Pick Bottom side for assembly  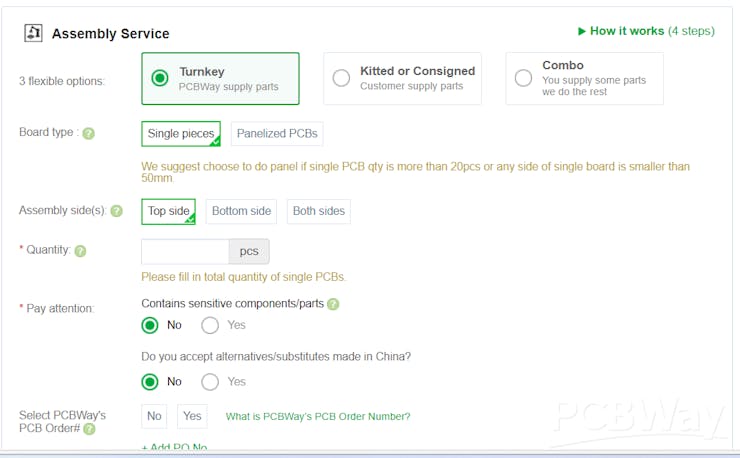(241, 211)
